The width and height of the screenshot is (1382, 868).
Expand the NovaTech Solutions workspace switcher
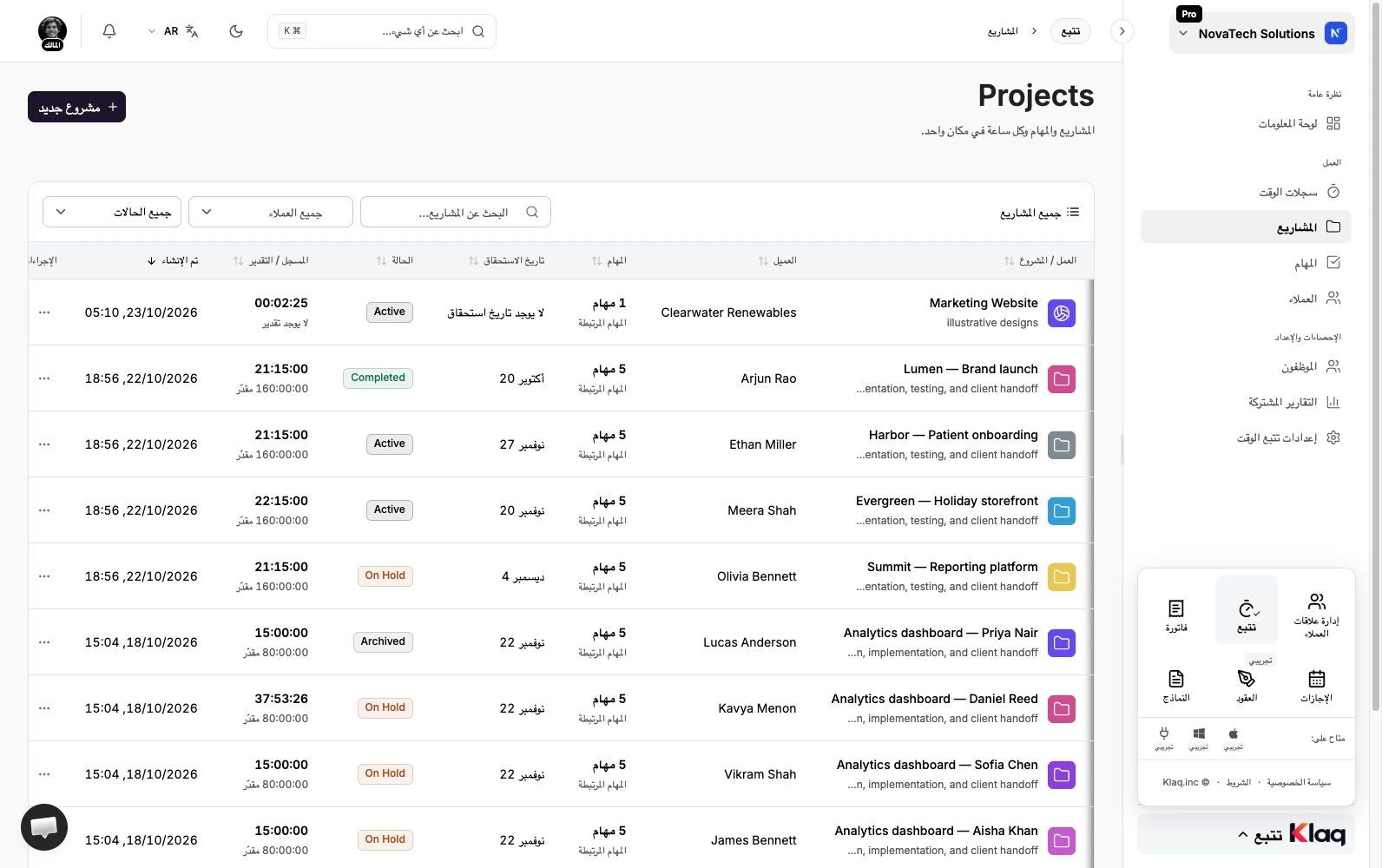pos(1261,34)
